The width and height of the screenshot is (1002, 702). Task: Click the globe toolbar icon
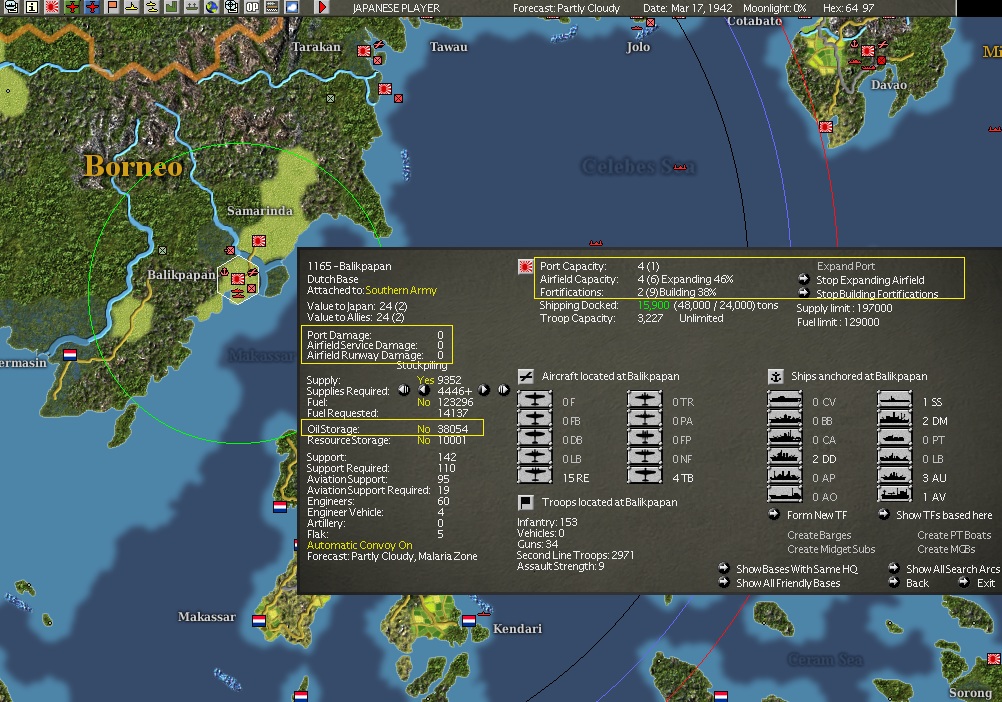(212, 7)
